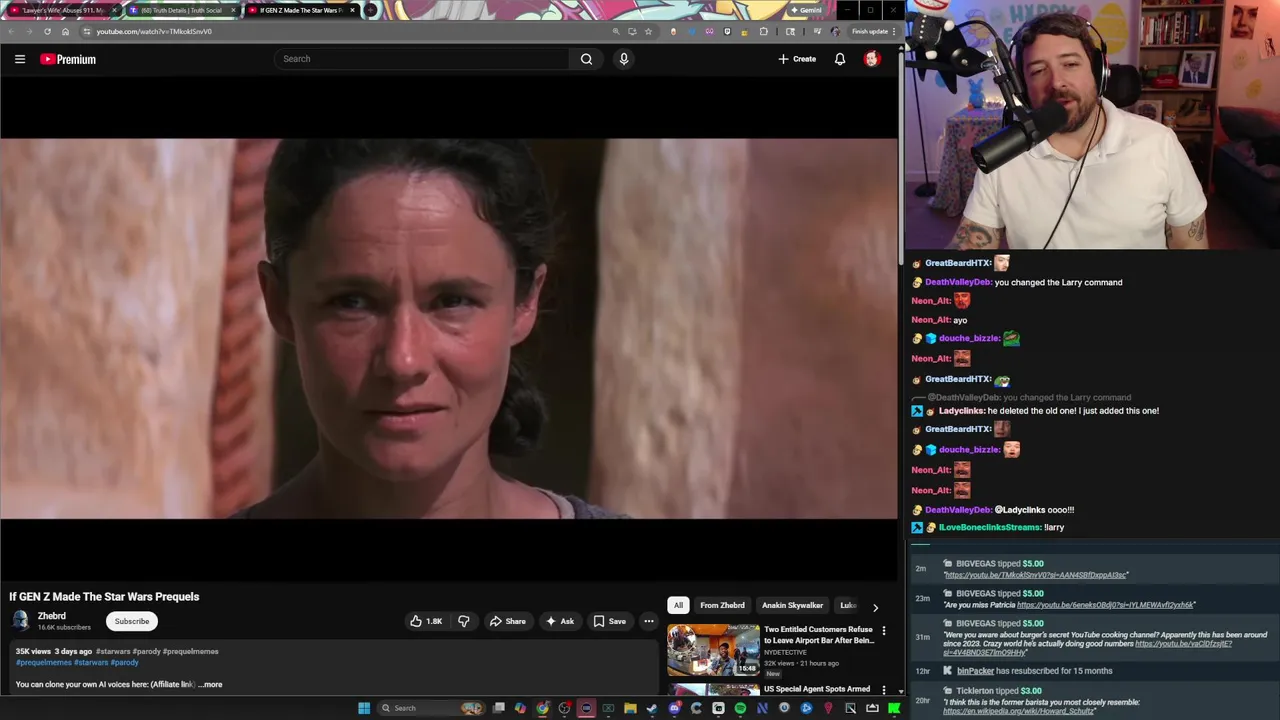Screen dimensions: 1280x720
Task: Go to YouTube Premium home logo
Action: [68, 59]
